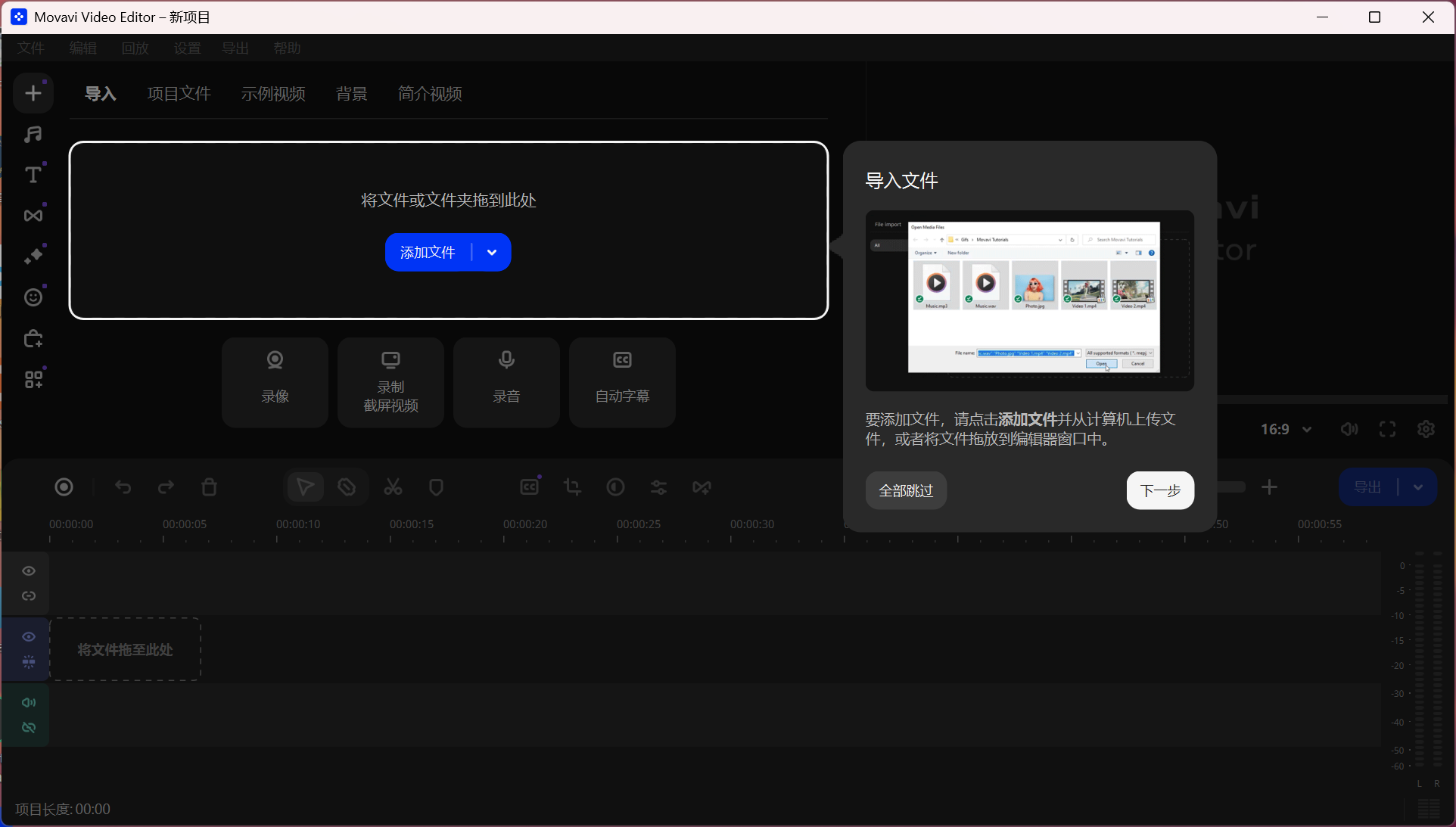1456x827 pixels.
Task: Open preview settings gear icon
Action: [x=1426, y=430]
